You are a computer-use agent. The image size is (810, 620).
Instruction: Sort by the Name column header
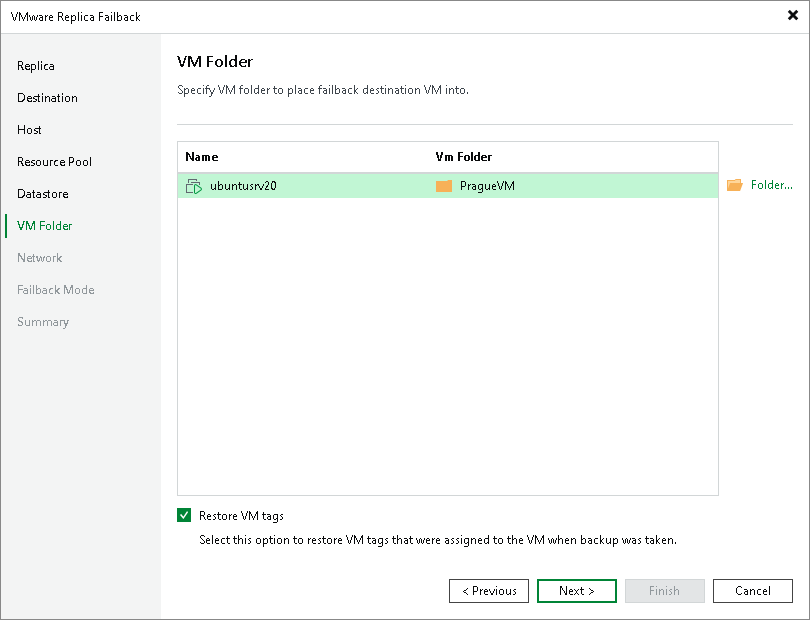click(202, 157)
